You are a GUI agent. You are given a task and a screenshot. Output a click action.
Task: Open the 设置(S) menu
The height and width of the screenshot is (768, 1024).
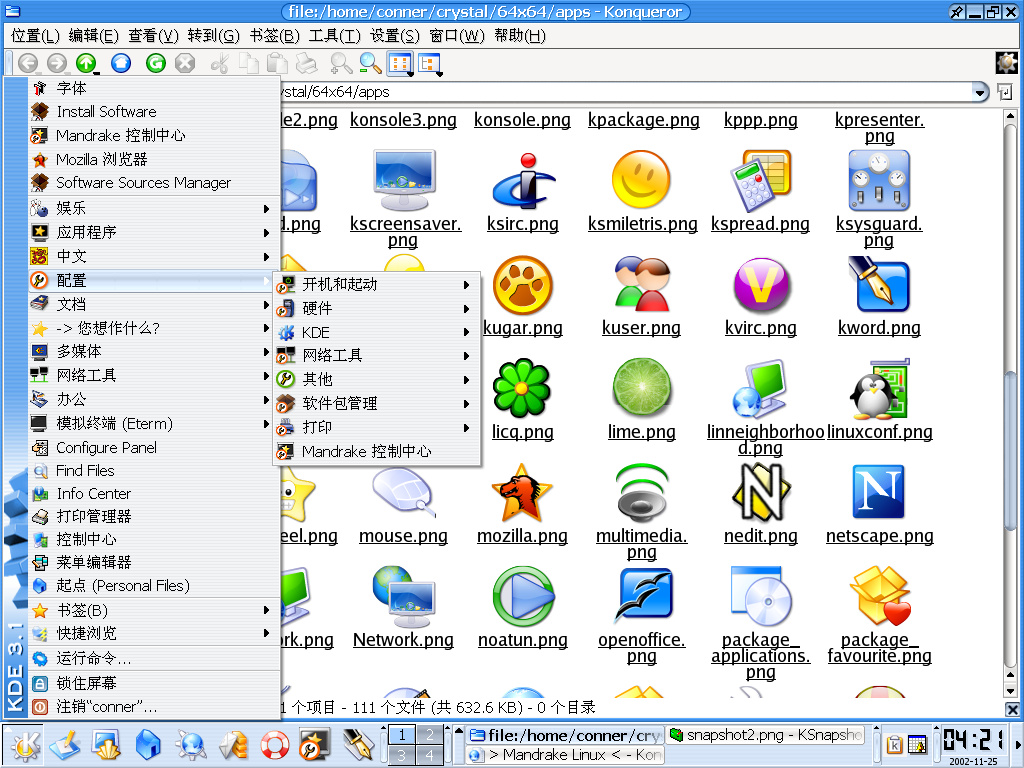coord(394,35)
